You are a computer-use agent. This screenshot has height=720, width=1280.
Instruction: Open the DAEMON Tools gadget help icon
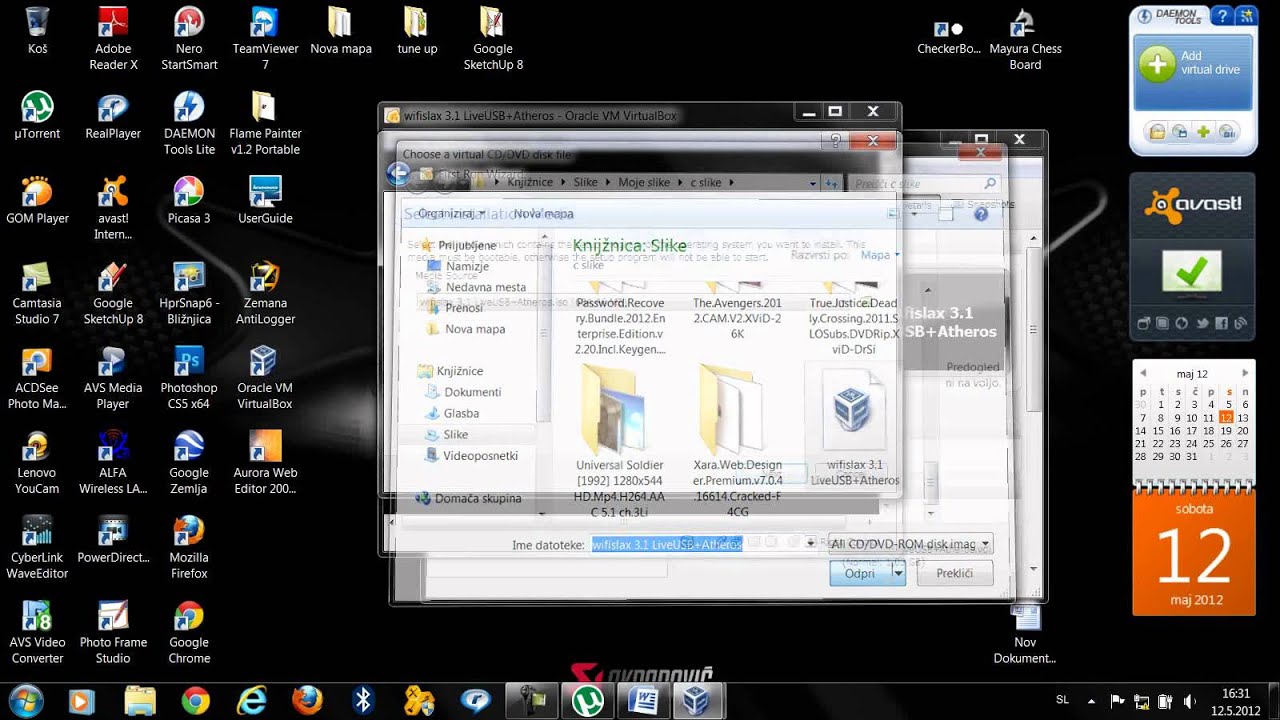coord(1224,15)
